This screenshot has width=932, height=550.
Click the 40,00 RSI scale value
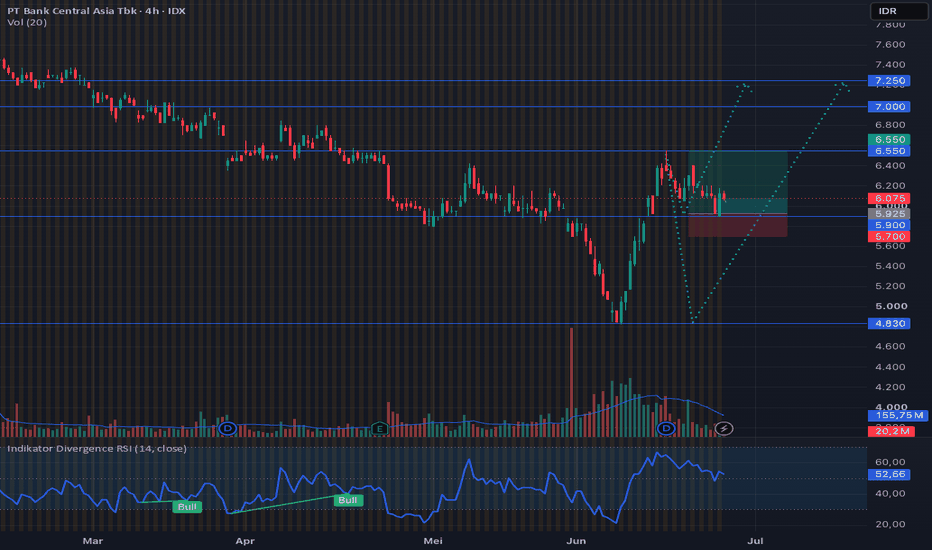tap(890, 494)
